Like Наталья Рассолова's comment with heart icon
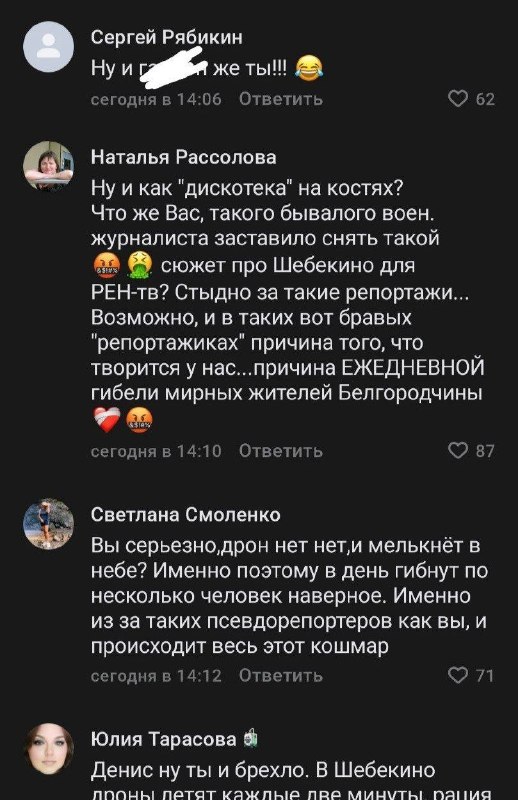 458,451
